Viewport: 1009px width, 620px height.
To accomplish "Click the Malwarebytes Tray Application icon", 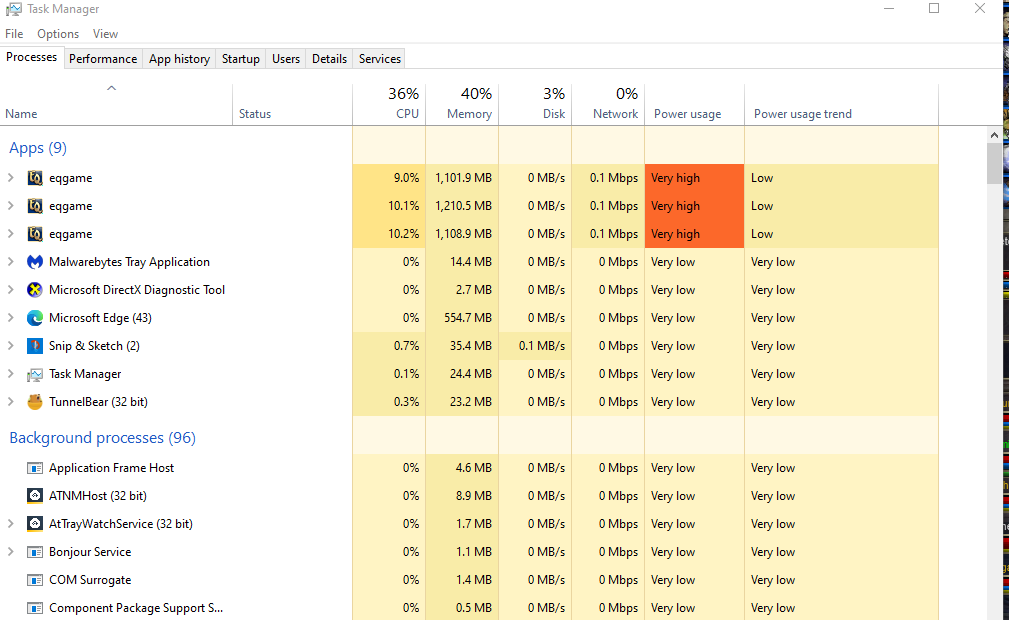I will [35, 262].
